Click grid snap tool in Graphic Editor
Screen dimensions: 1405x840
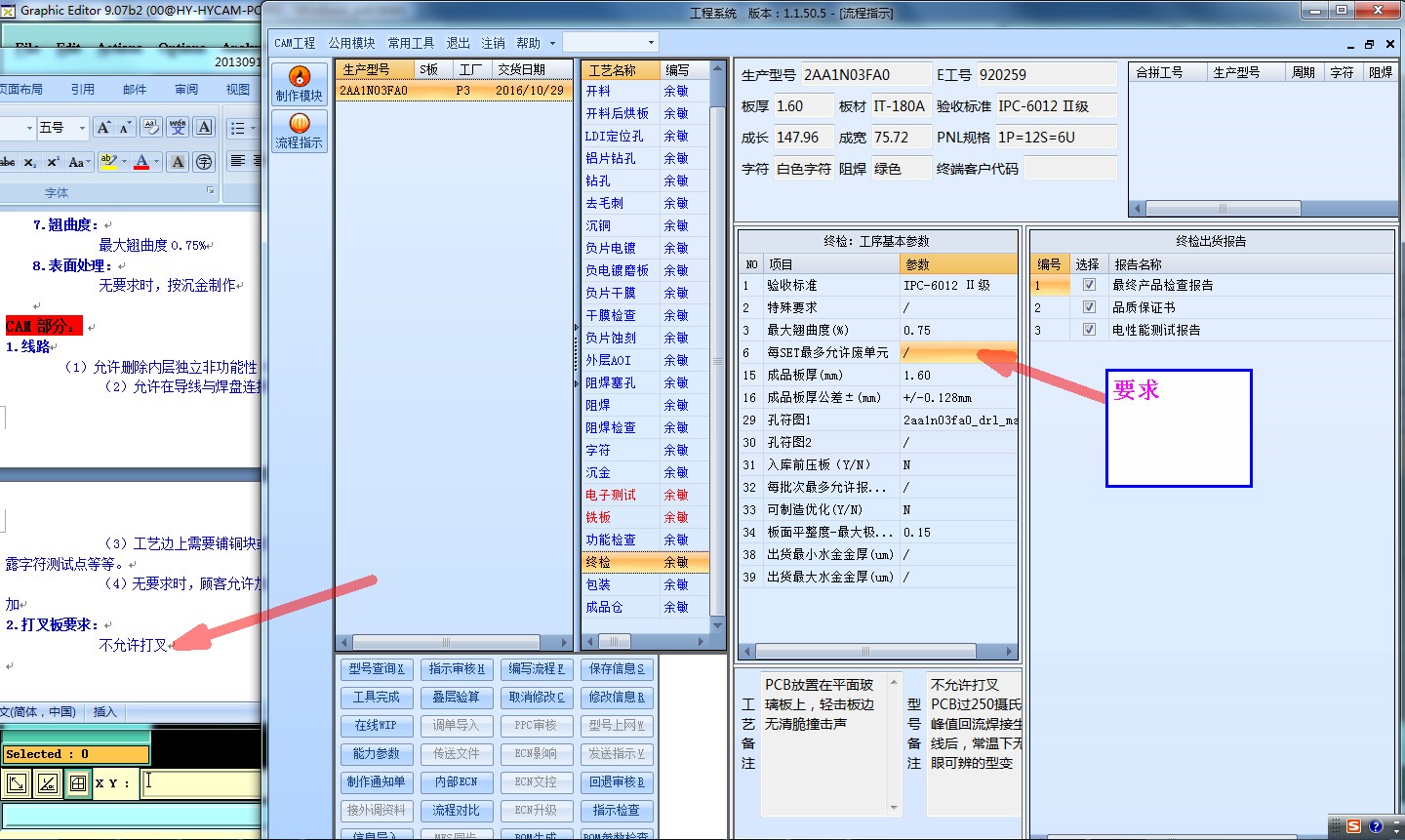[78, 782]
